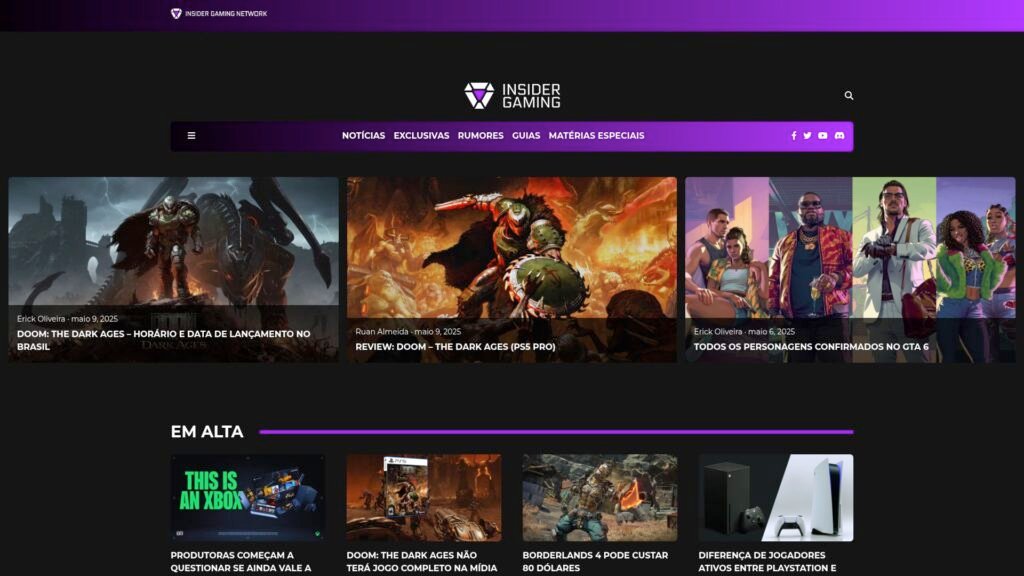This screenshot has height=576, width=1024.
Task: Click the search magnifier icon
Action: click(x=848, y=95)
